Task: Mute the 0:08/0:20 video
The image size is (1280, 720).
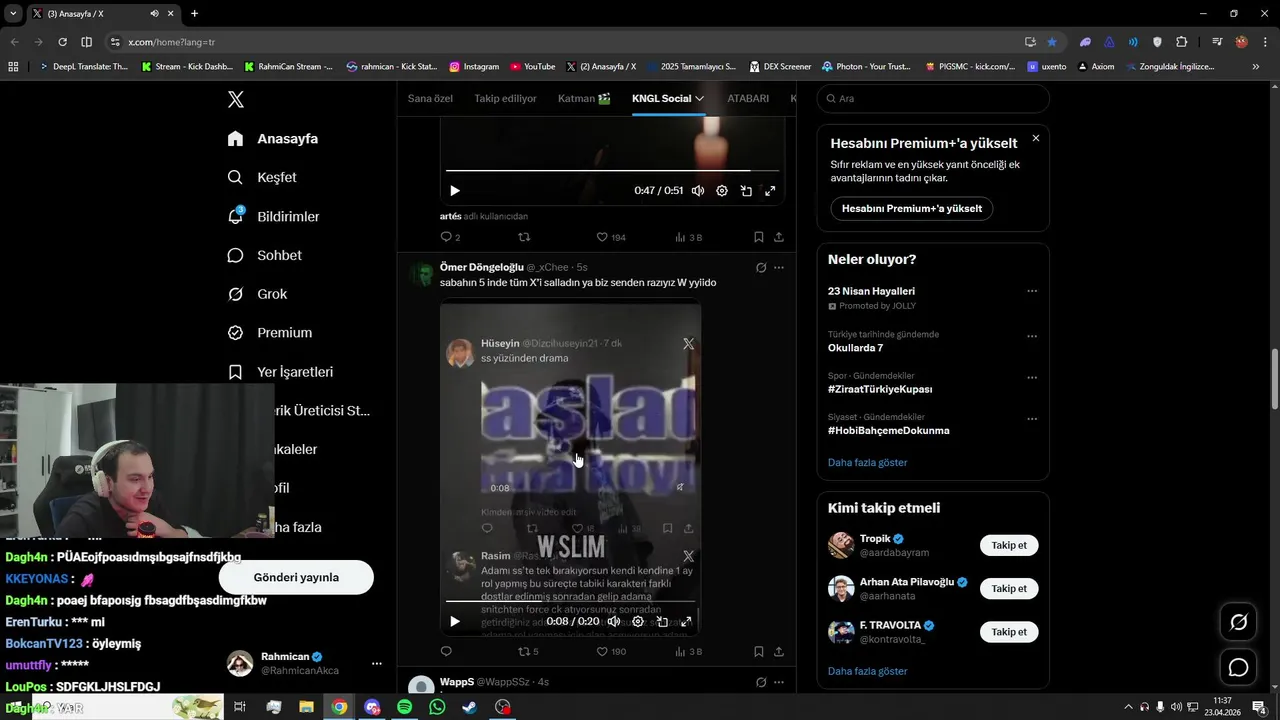Action: (x=613, y=621)
